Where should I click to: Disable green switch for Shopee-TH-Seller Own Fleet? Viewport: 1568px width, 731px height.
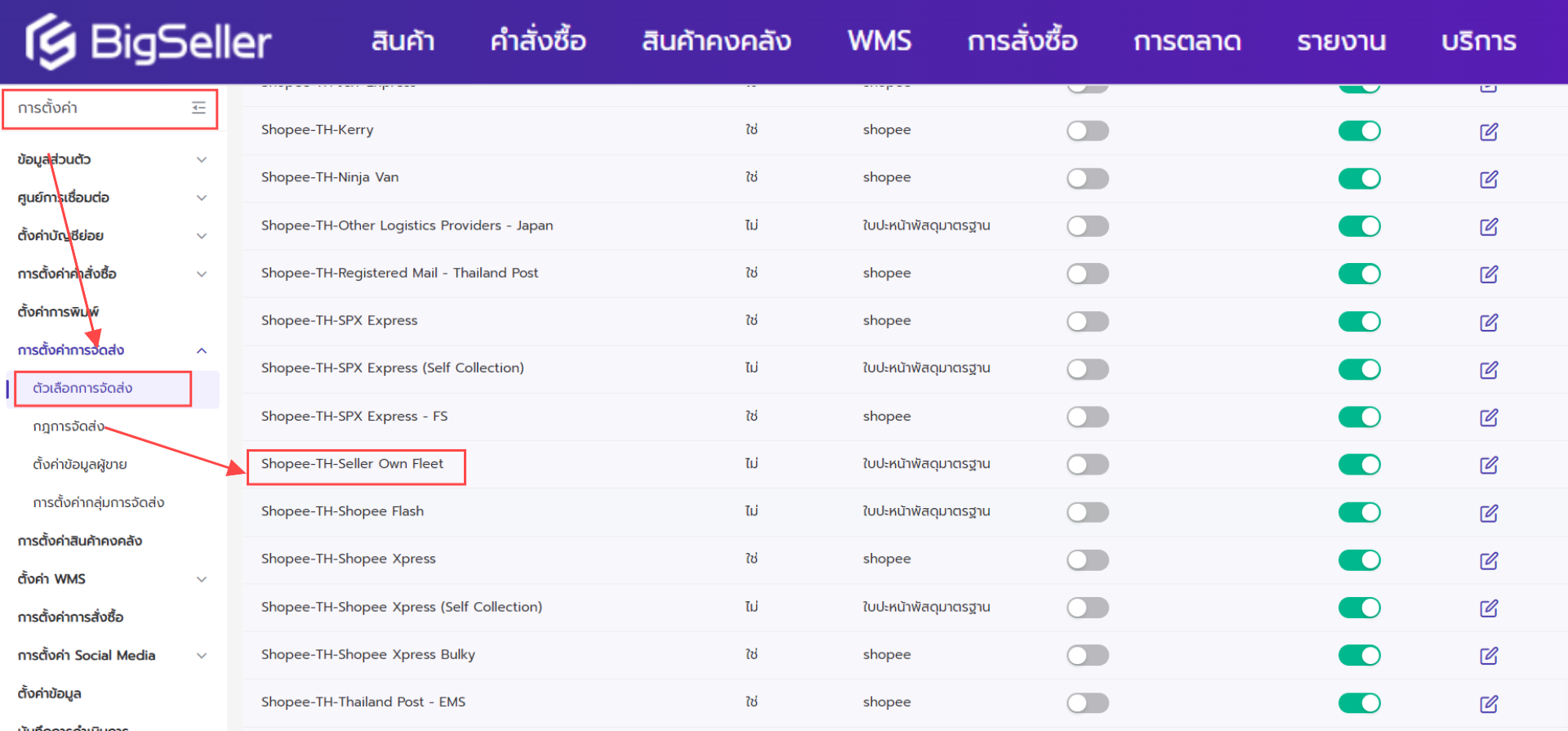tap(1359, 465)
